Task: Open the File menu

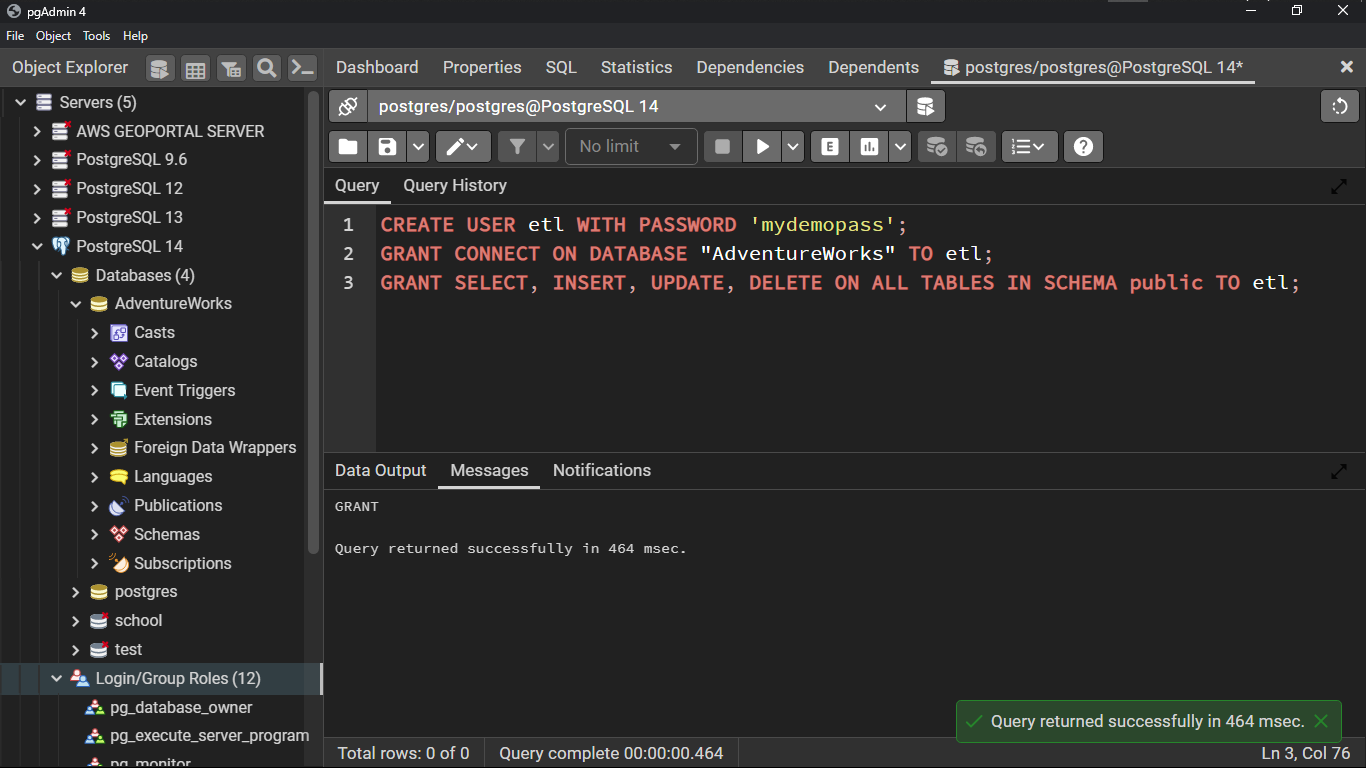Action: [15, 35]
